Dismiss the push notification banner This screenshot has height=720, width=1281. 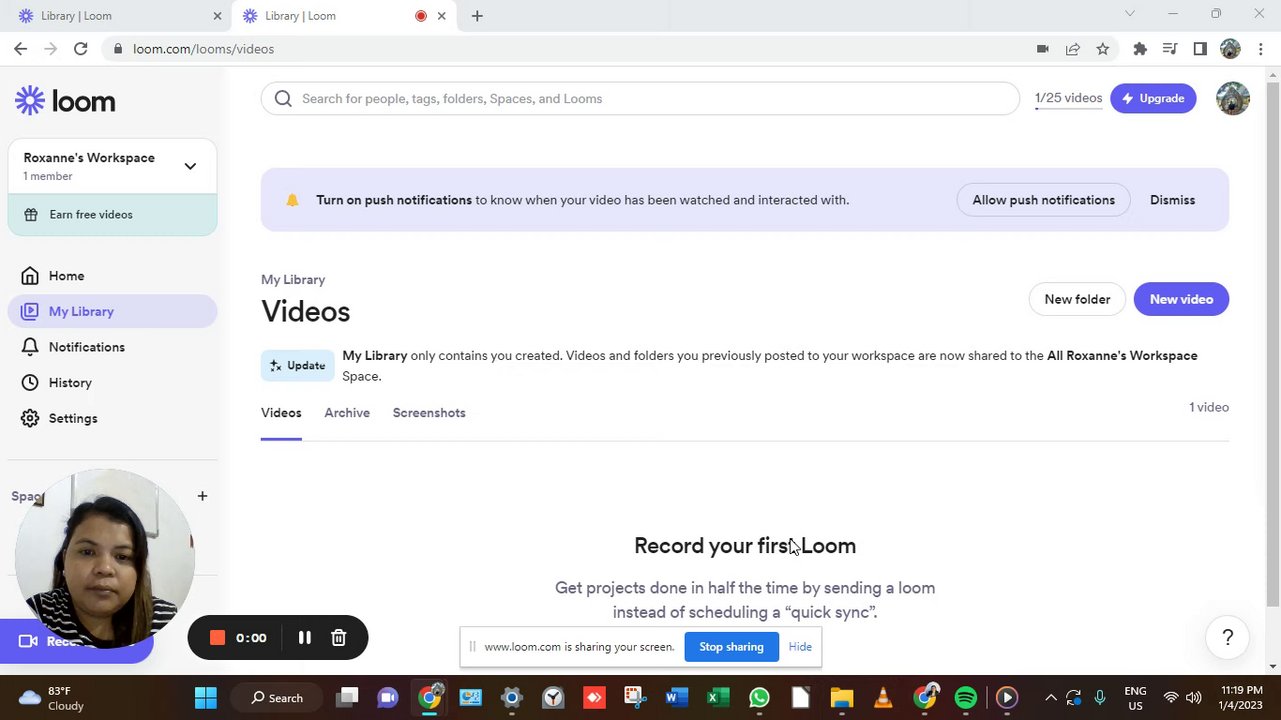[1172, 200]
